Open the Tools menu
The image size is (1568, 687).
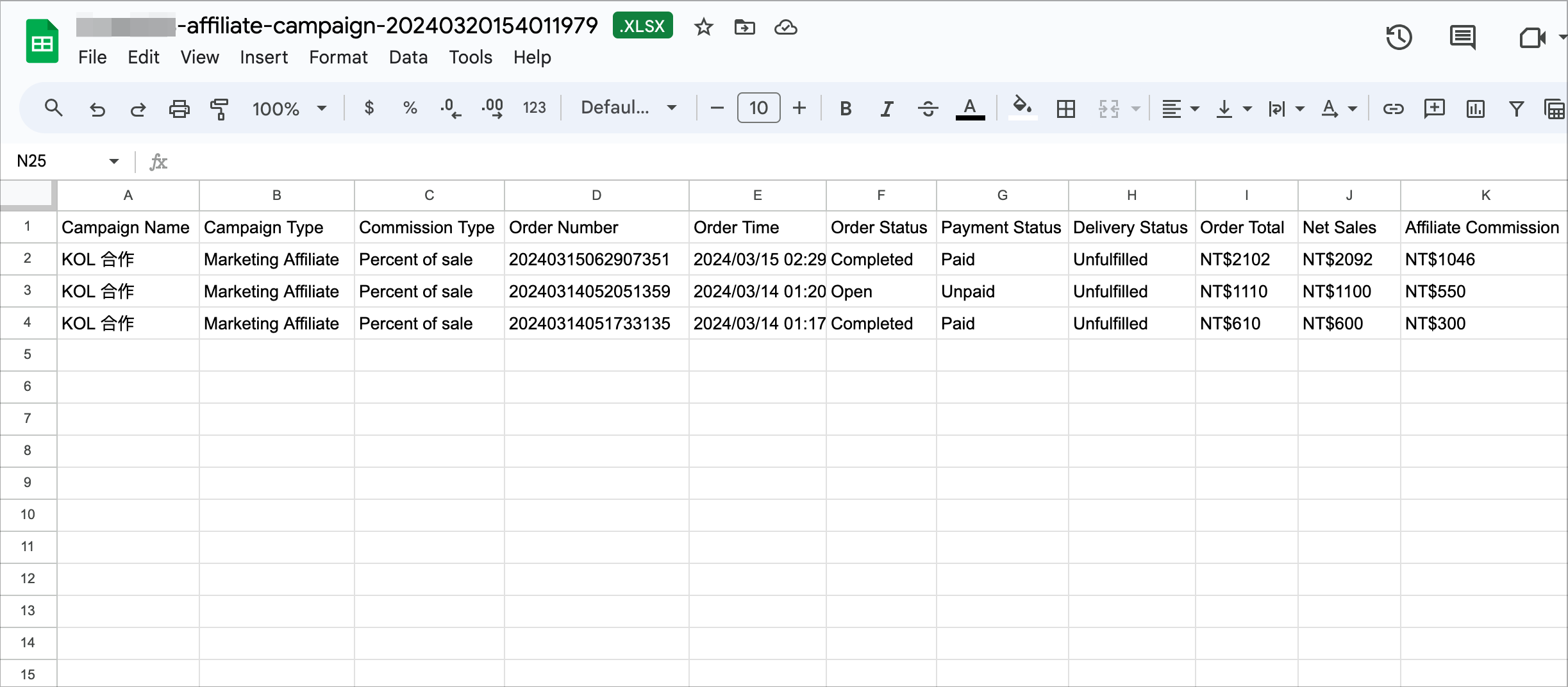coord(470,57)
